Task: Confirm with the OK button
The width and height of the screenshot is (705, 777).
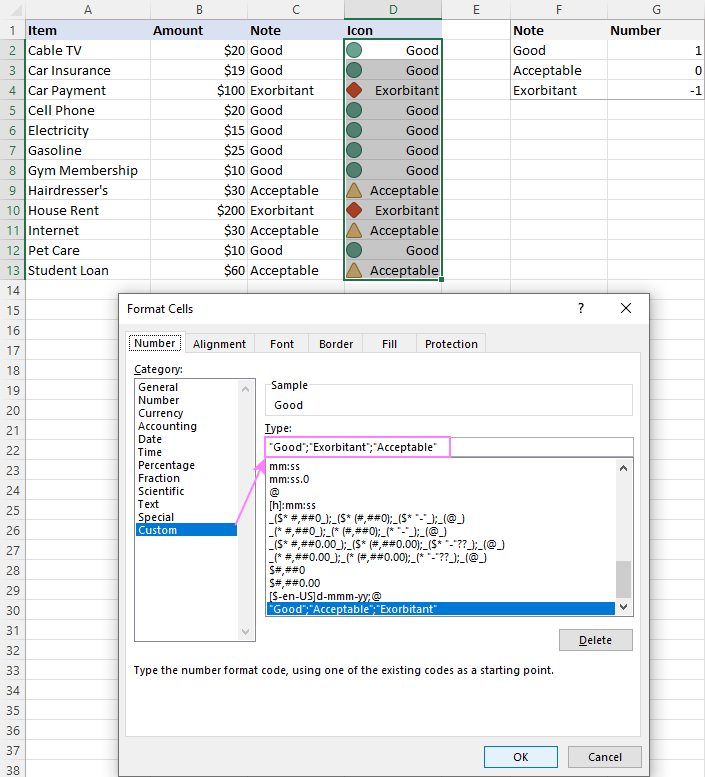Action: tap(521, 757)
